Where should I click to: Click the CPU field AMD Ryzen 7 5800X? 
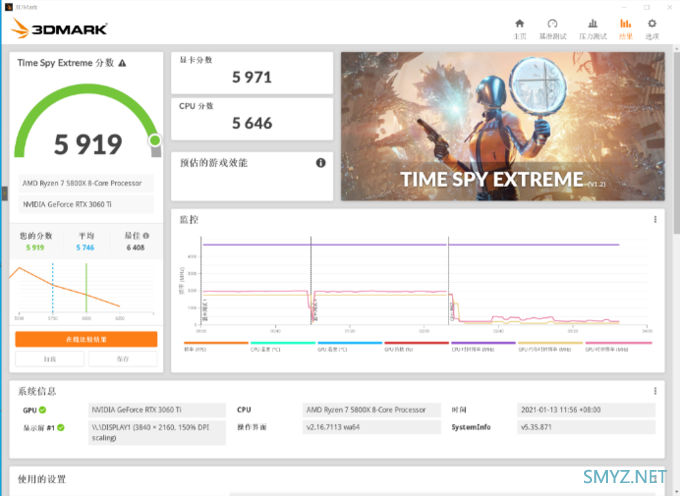tap(372, 410)
